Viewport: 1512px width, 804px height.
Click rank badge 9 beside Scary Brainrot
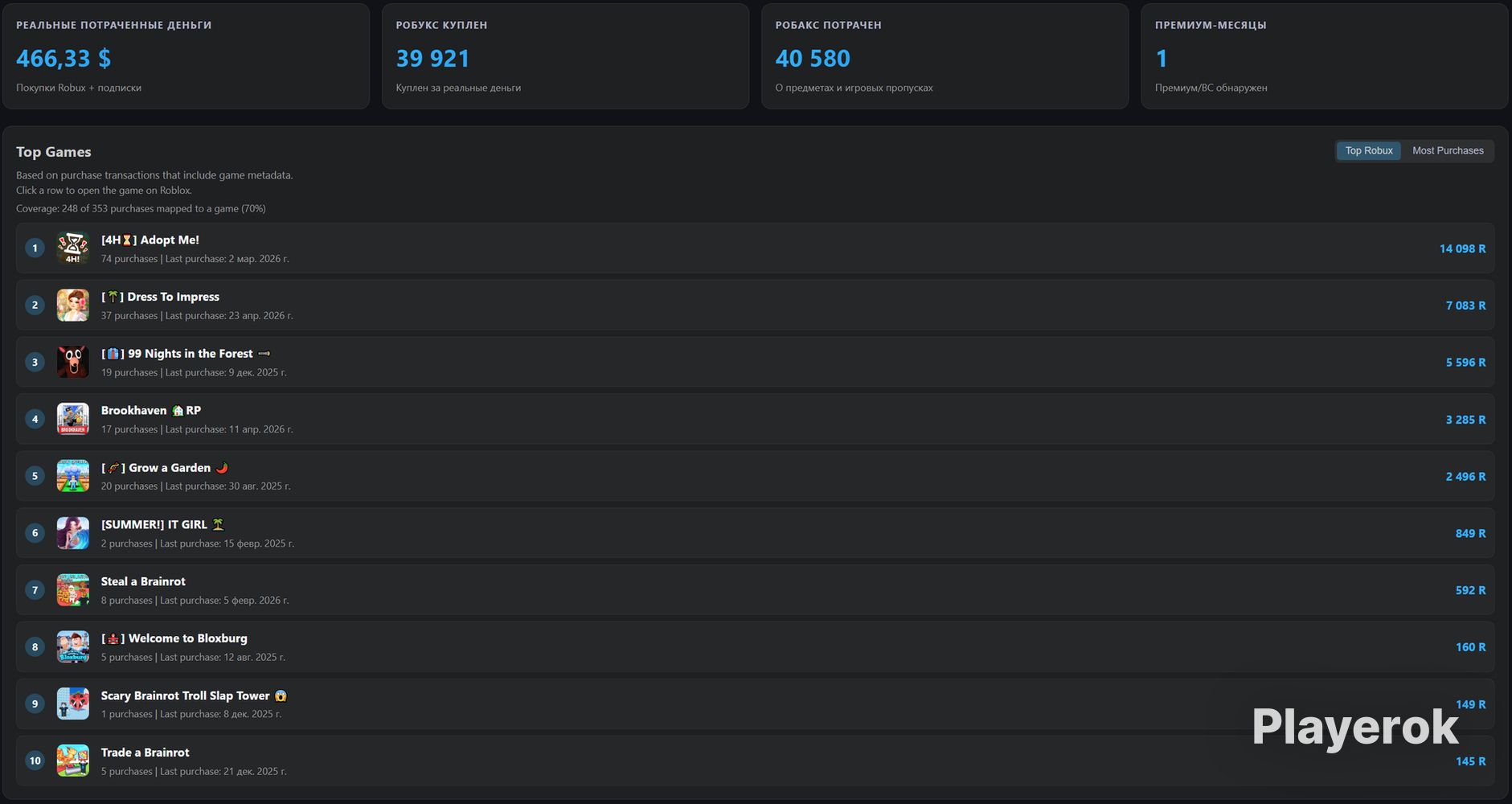click(x=35, y=704)
